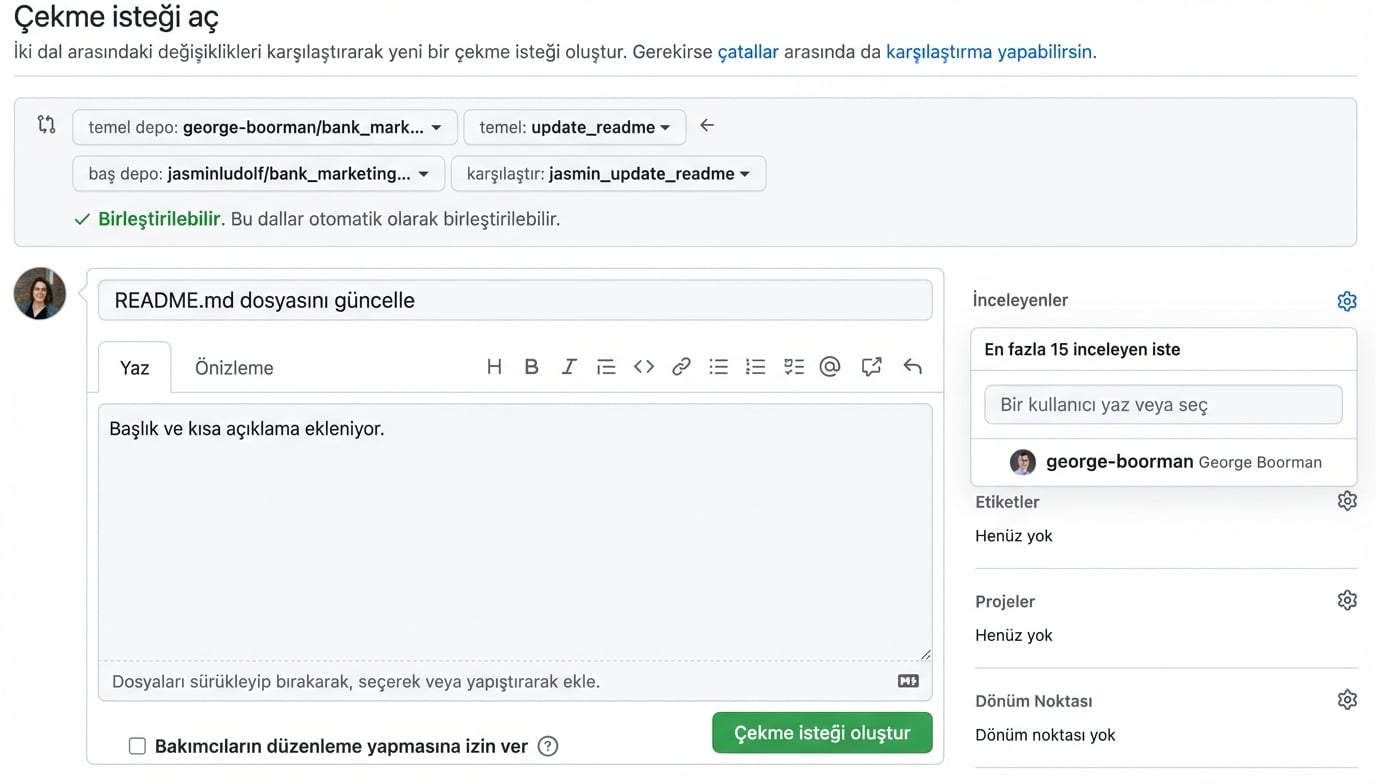
Task: Open the 'temel: update_readme' branch dropdown
Action: [574, 126]
